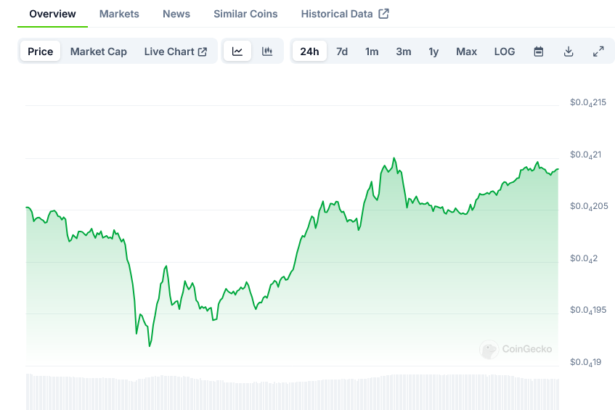Switch to the Markets tab
The width and height of the screenshot is (615, 410).
tap(119, 14)
